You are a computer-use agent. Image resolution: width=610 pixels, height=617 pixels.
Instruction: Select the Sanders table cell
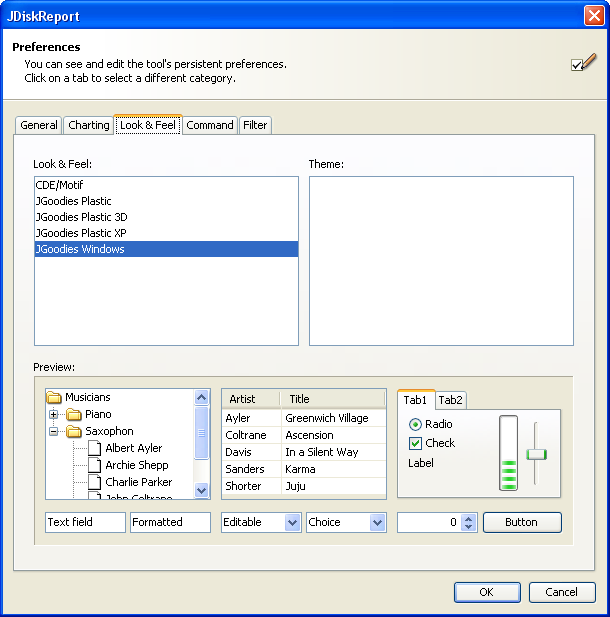[x=252, y=469]
